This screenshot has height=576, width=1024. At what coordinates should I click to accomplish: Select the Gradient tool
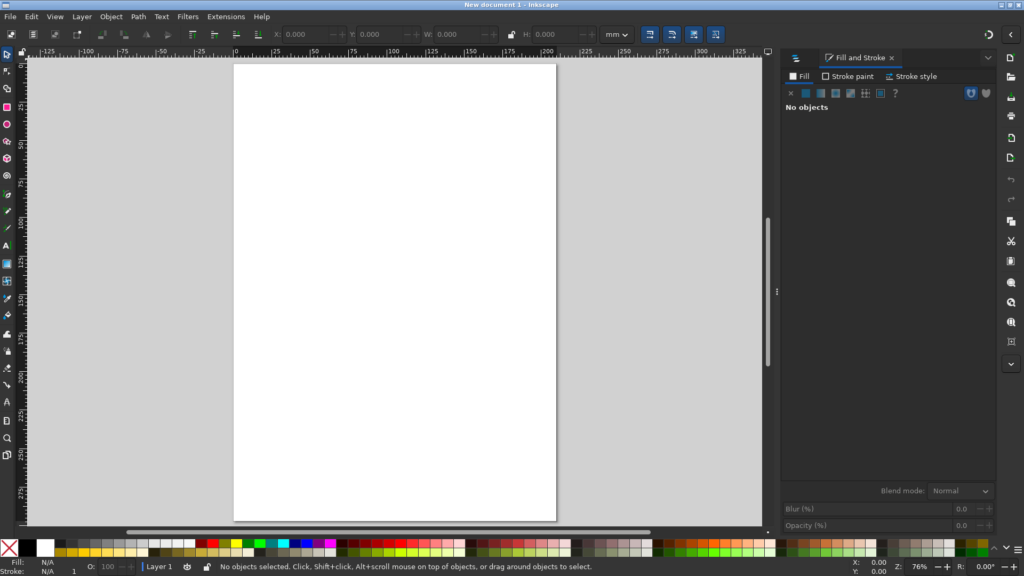tap(7, 264)
